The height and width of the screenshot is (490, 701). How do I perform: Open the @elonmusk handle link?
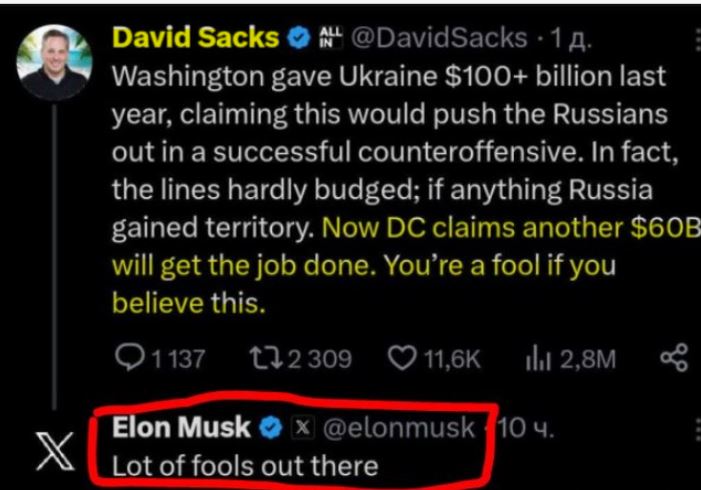(398, 428)
